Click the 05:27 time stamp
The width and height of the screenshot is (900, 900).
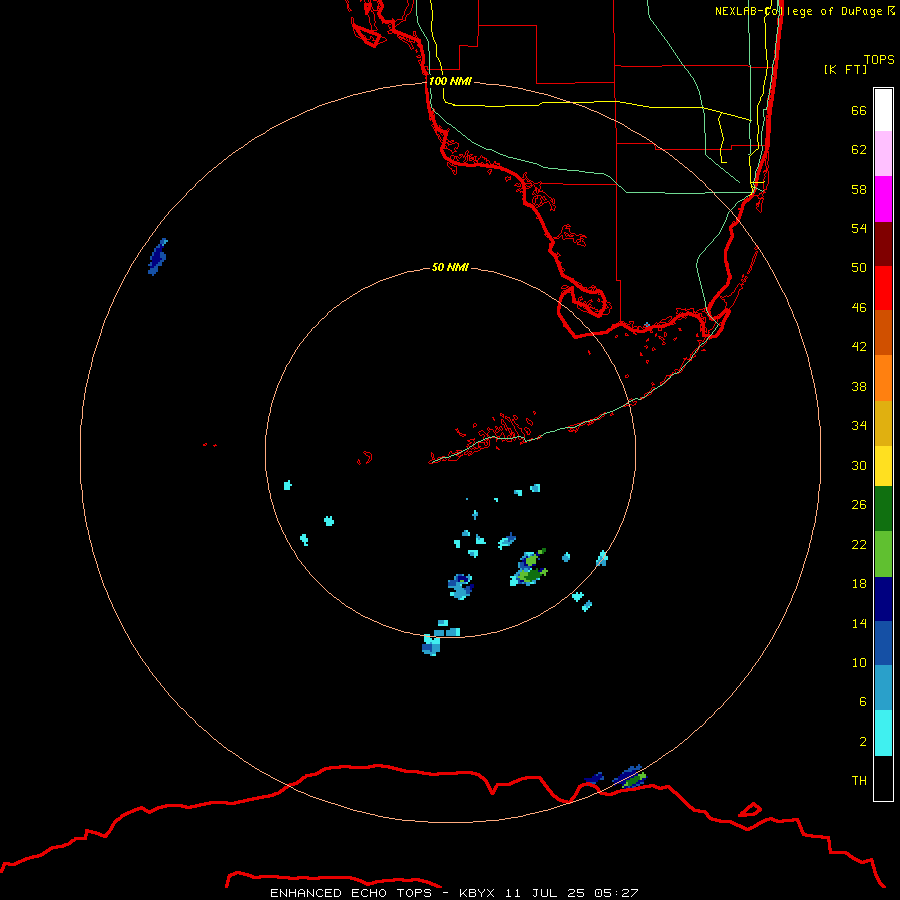(617, 893)
